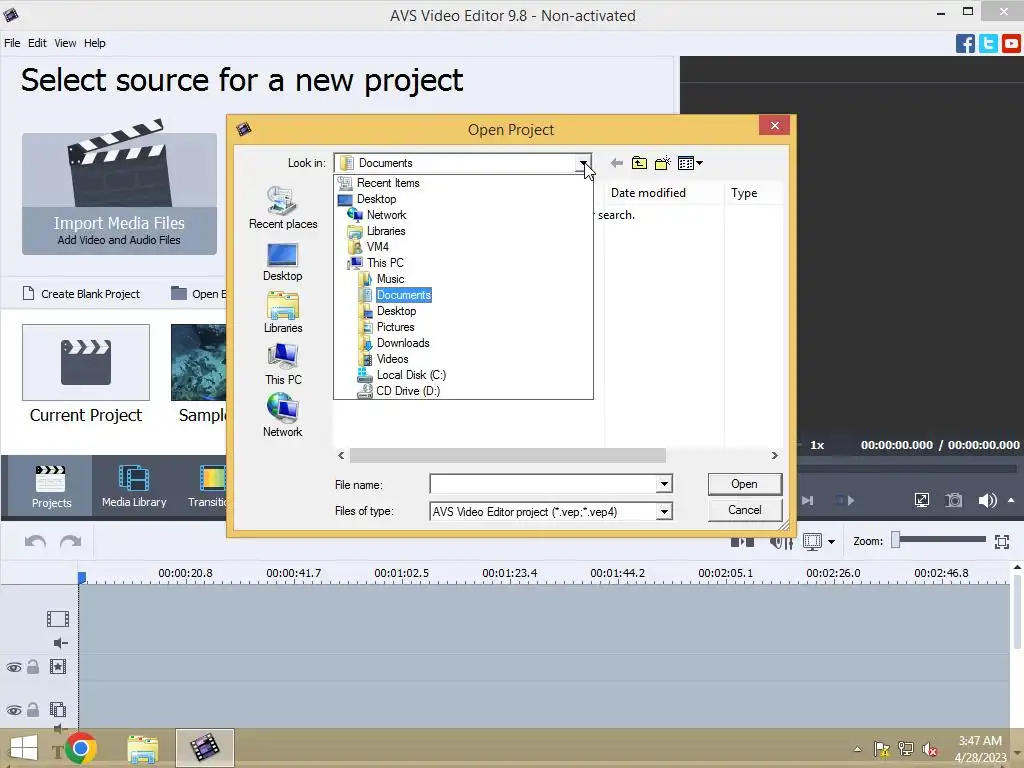Select Music in Look in list
This screenshot has height=768, width=1024.
[390, 279]
